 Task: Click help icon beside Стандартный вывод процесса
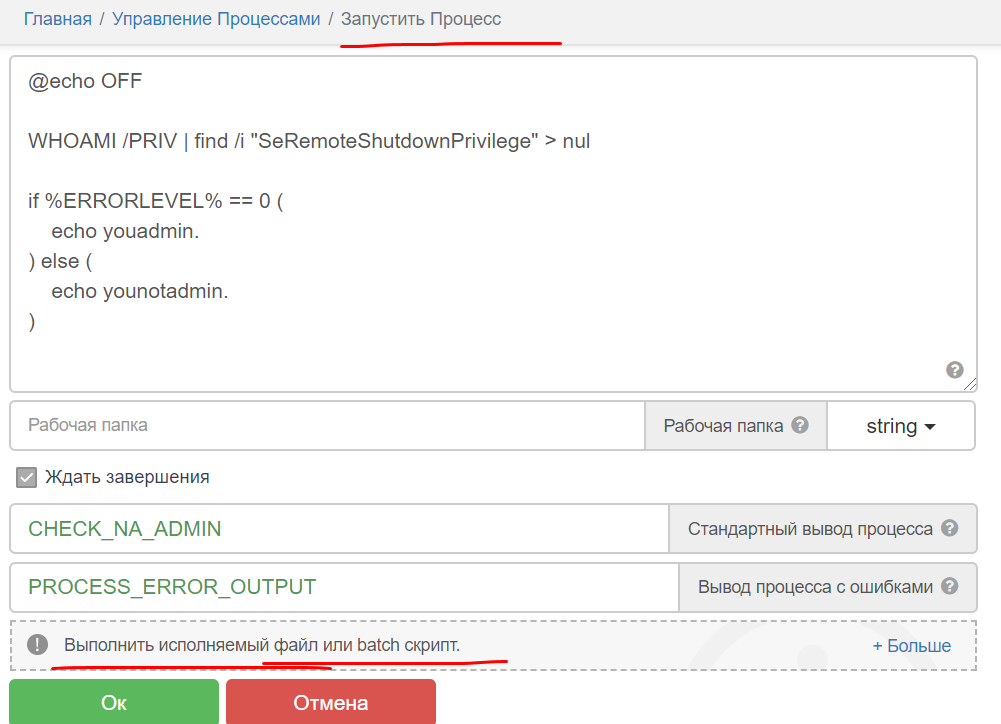coord(950,528)
